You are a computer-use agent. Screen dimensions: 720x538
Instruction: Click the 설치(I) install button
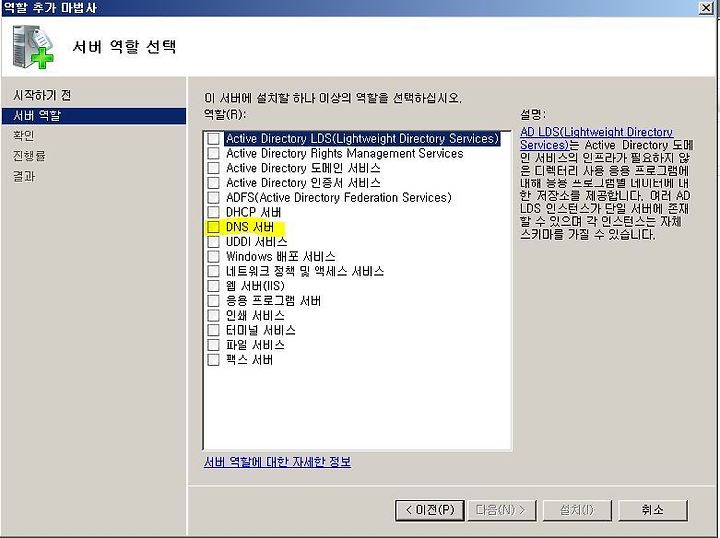pyautogui.click(x=577, y=510)
